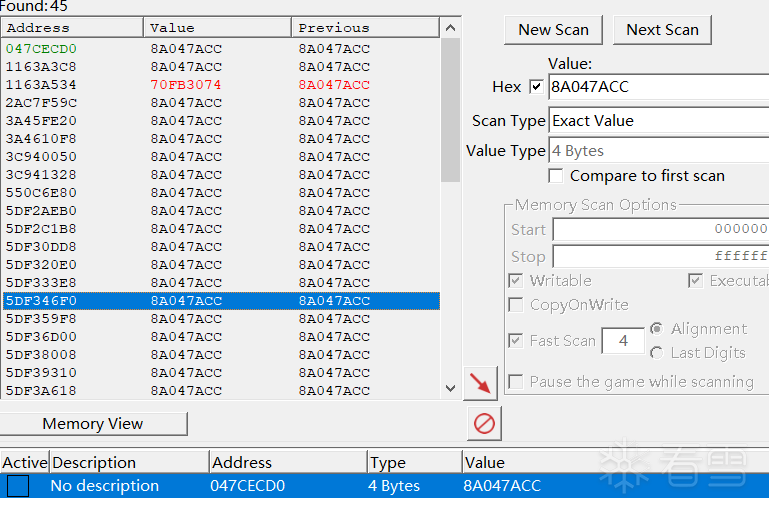Image resolution: width=769 pixels, height=518 pixels.
Task: Click 4 Bytes type of address list entry
Action: point(394,486)
